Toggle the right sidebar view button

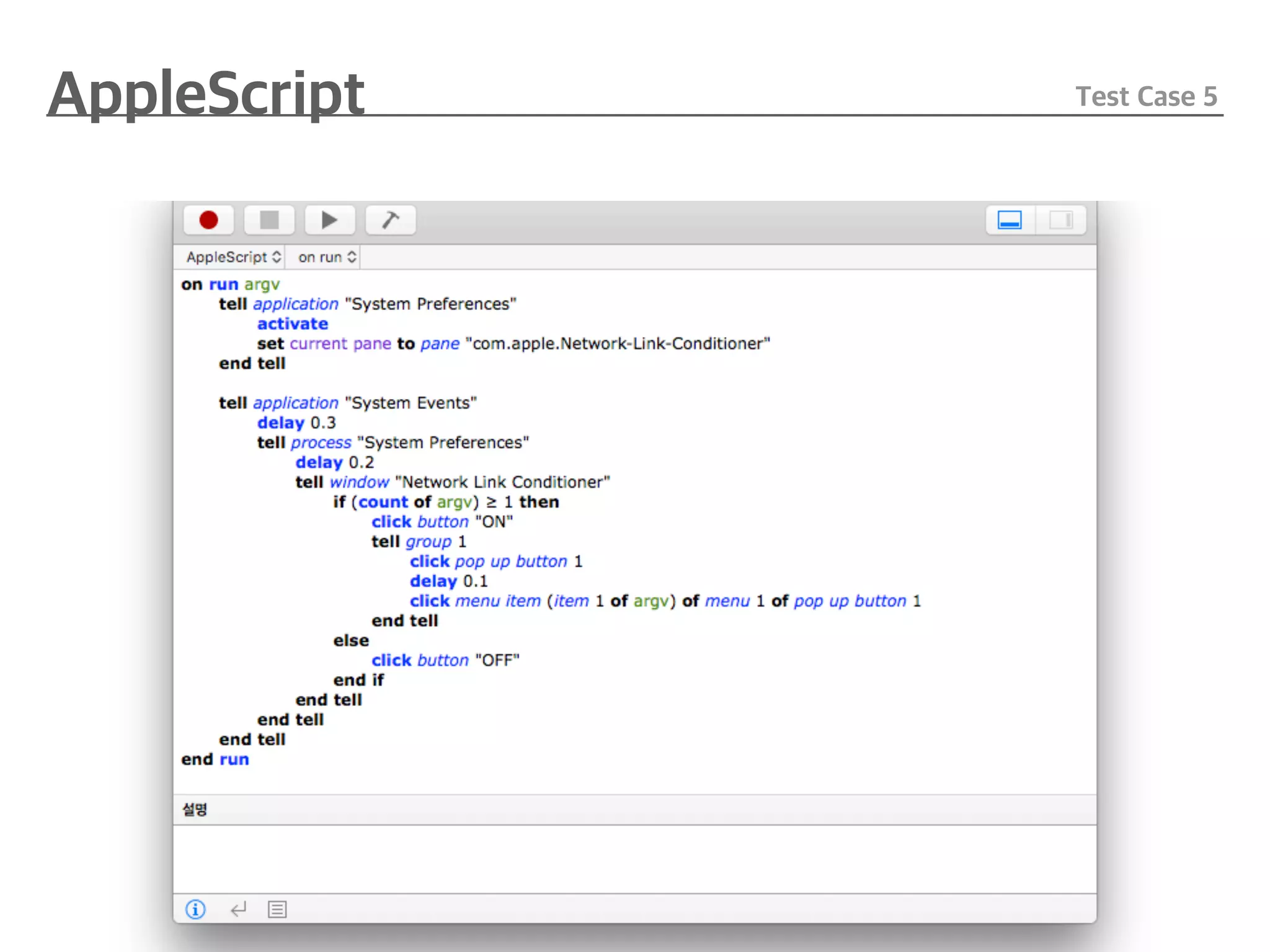click(1060, 220)
